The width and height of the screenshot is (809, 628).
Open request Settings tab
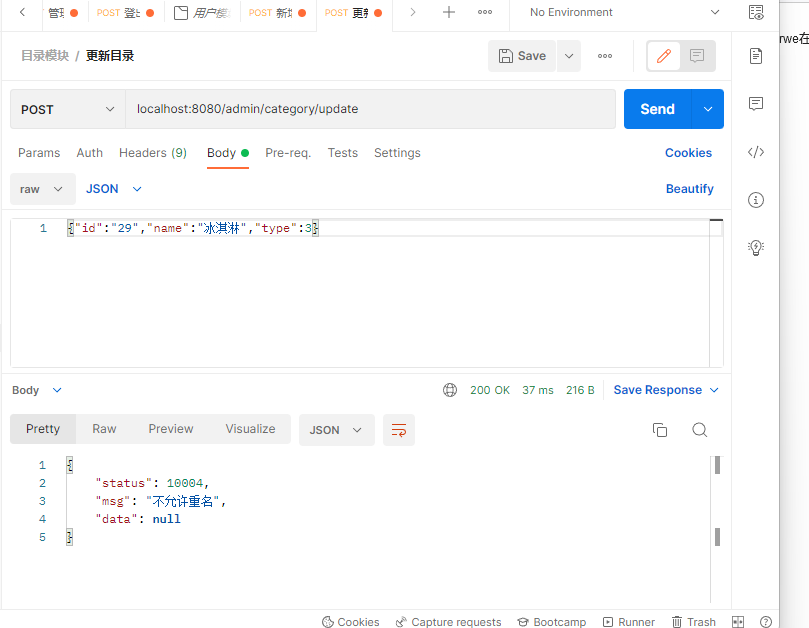pyautogui.click(x=397, y=153)
